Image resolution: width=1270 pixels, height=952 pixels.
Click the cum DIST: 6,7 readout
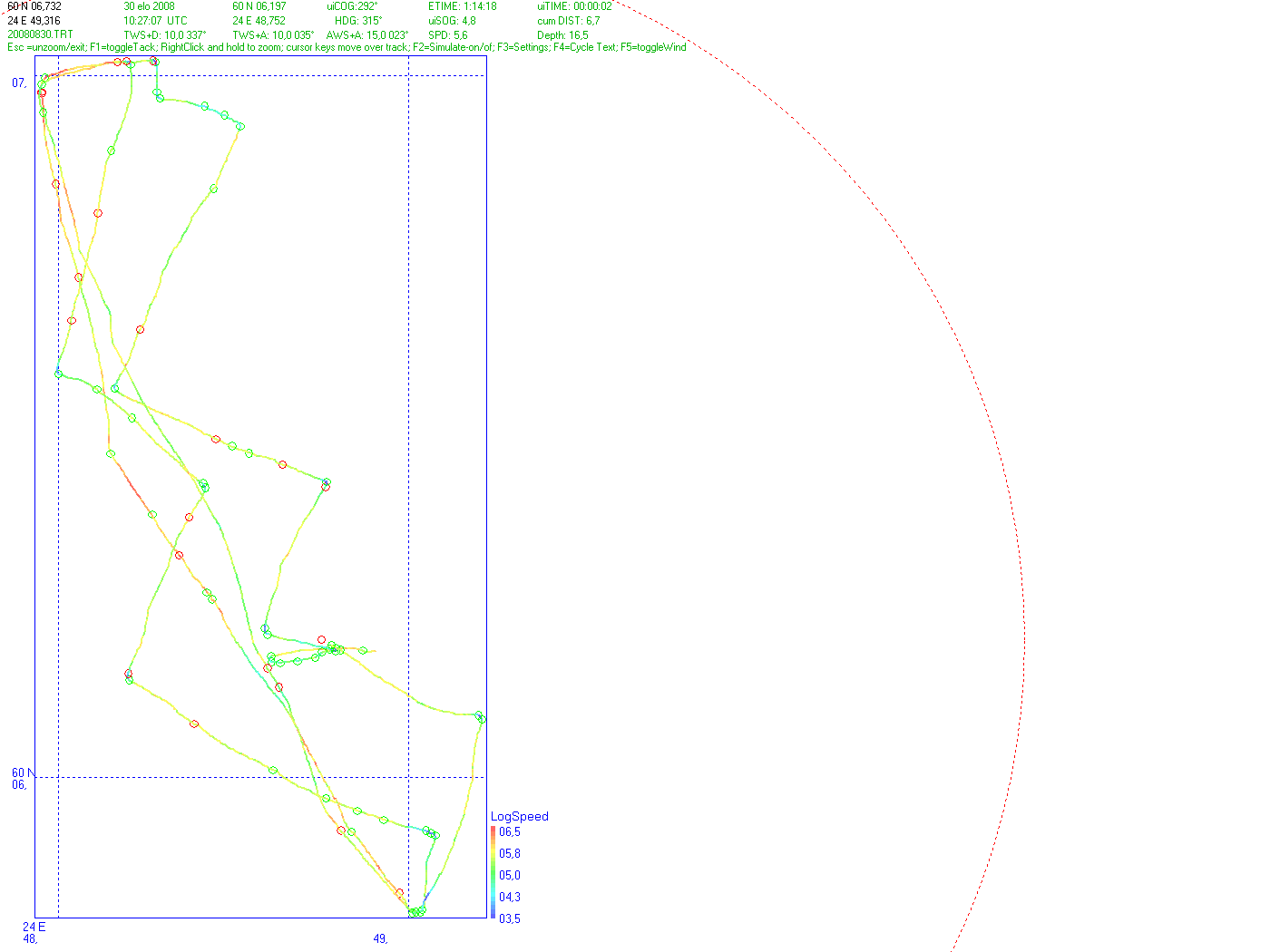(x=569, y=21)
